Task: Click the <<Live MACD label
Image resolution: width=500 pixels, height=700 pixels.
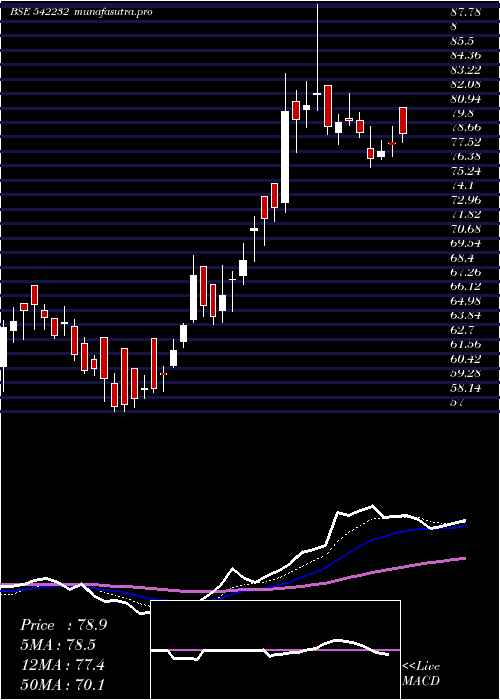Action: (x=421, y=674)
